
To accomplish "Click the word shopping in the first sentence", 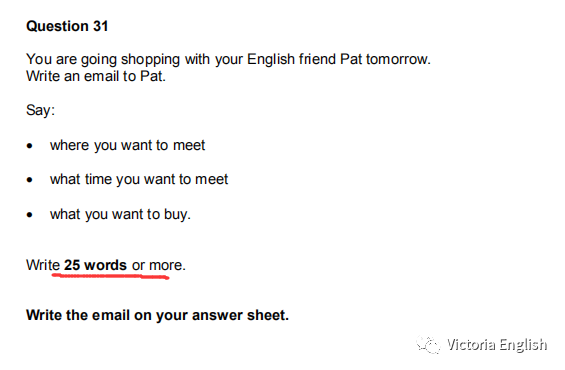I will coord(150,59).
